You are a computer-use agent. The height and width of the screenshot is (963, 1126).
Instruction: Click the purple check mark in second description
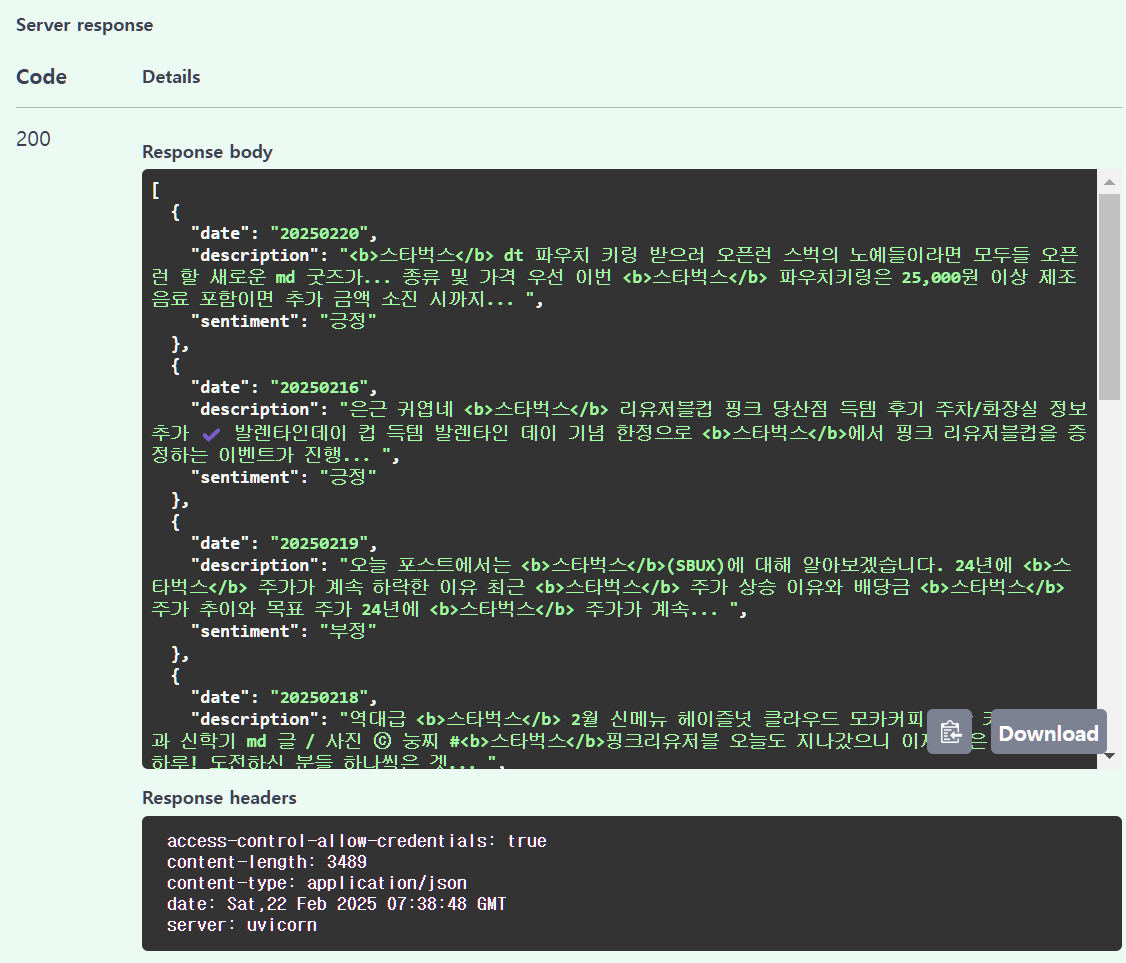[211, 434]
